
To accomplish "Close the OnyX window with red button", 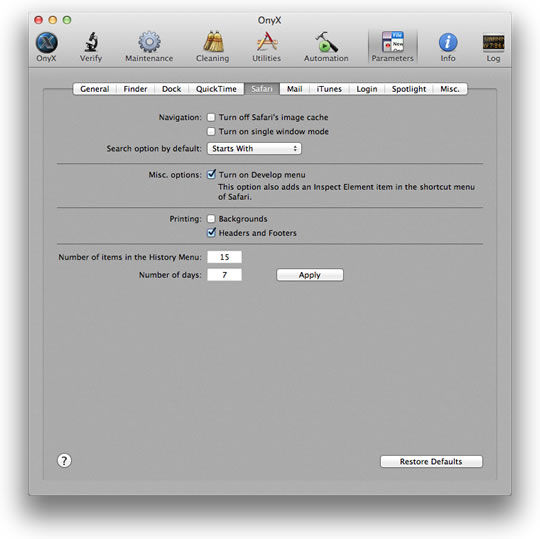I will point(39,20).
